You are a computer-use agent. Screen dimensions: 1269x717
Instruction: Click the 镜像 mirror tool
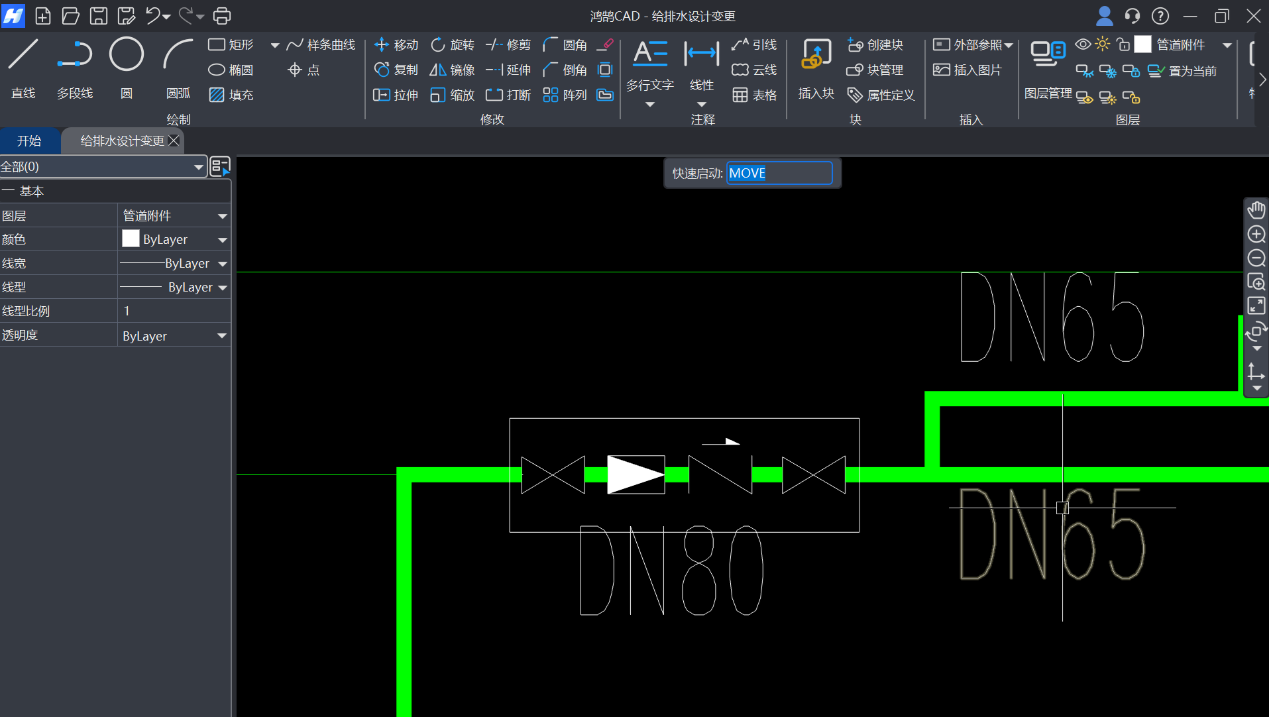click(452, 70)
